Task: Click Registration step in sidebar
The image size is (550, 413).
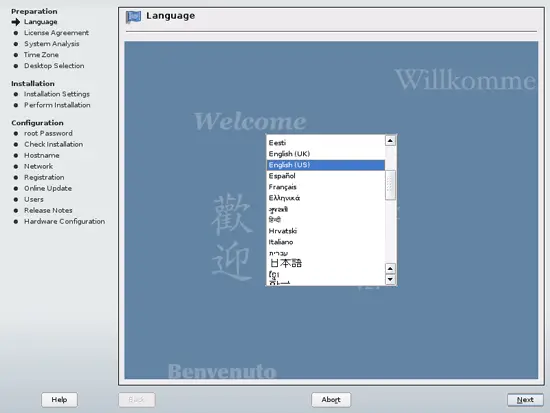Action: tap(44, 178)
